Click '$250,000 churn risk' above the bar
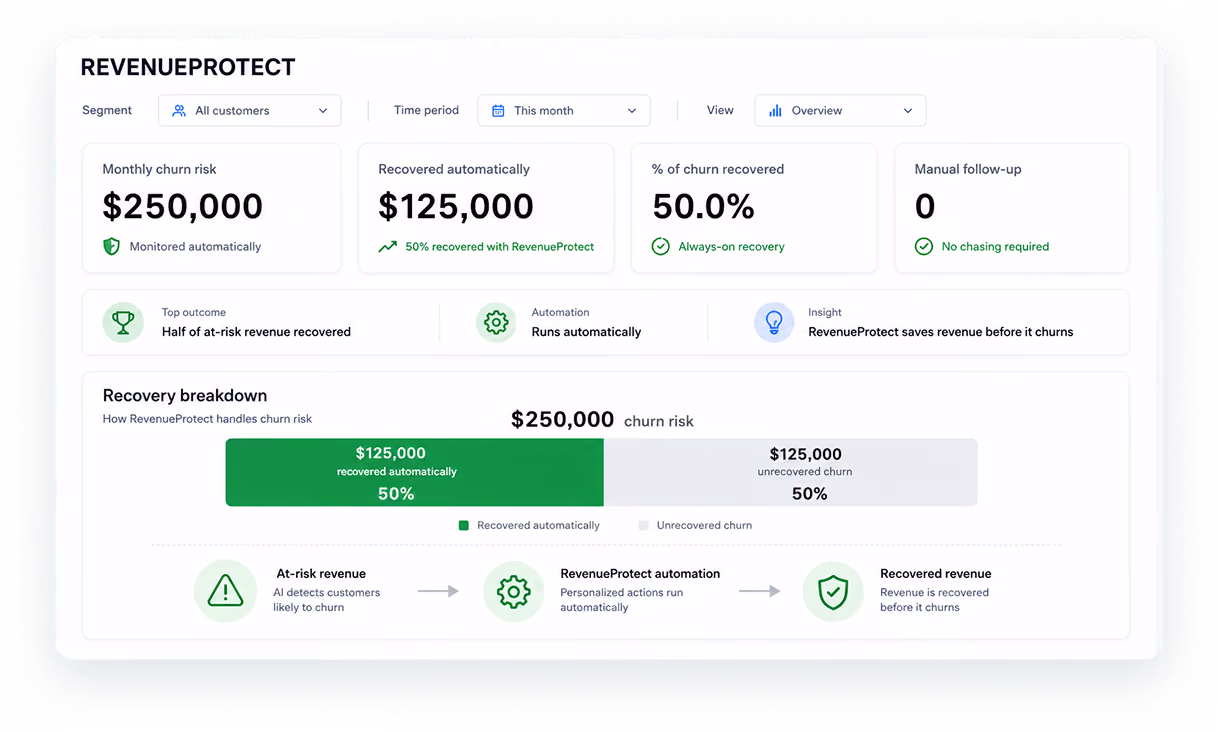 click(x=602, y=420)
